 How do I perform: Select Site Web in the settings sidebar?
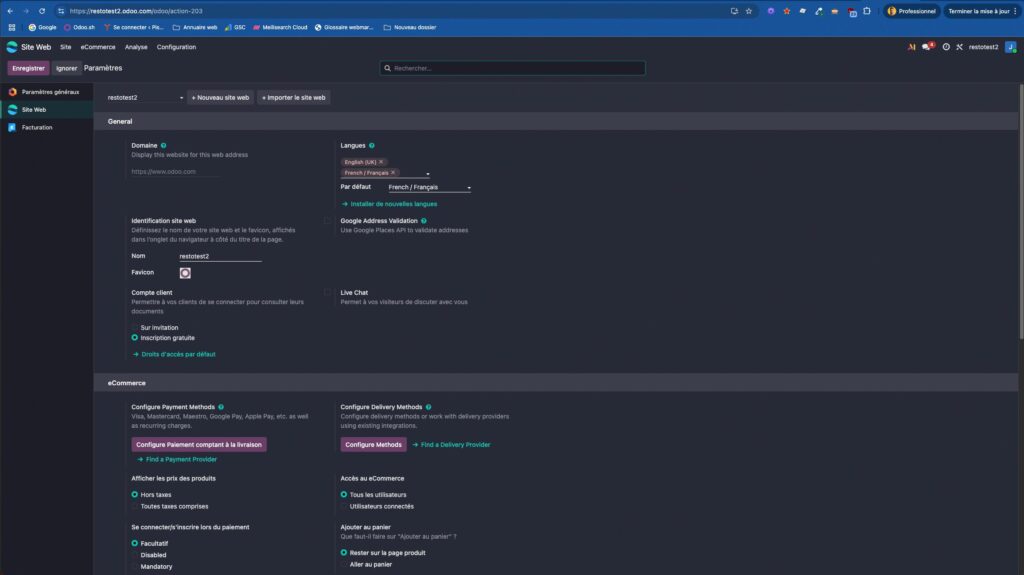click(46, 110)
